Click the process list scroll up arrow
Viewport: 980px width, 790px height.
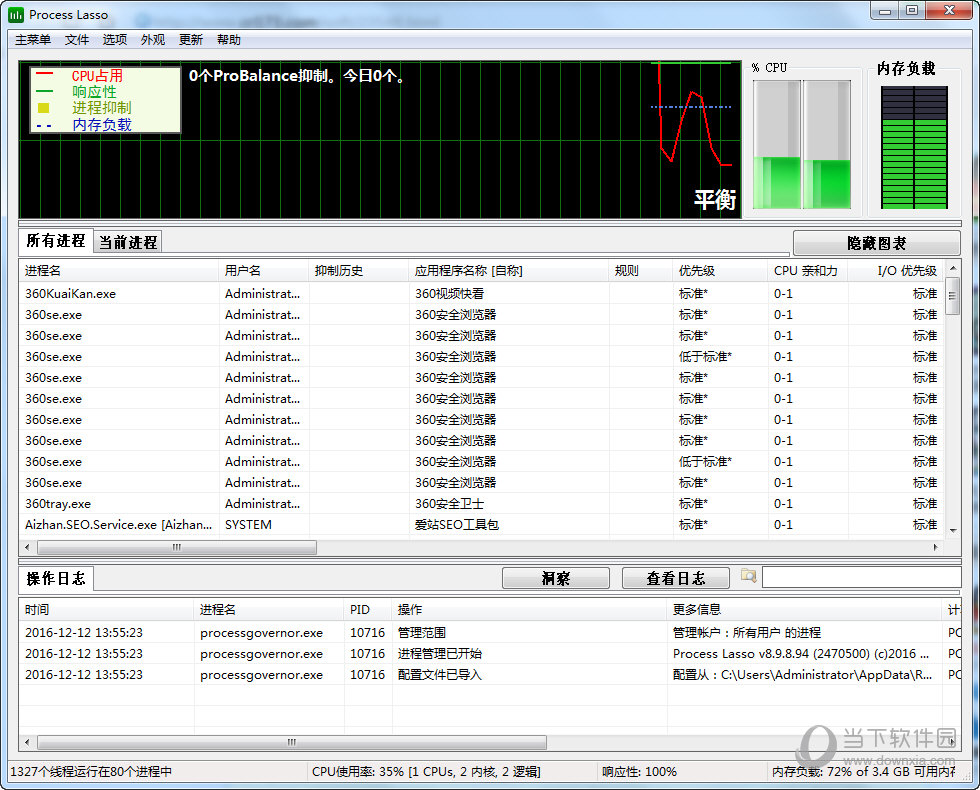click(x=953, y=268)
